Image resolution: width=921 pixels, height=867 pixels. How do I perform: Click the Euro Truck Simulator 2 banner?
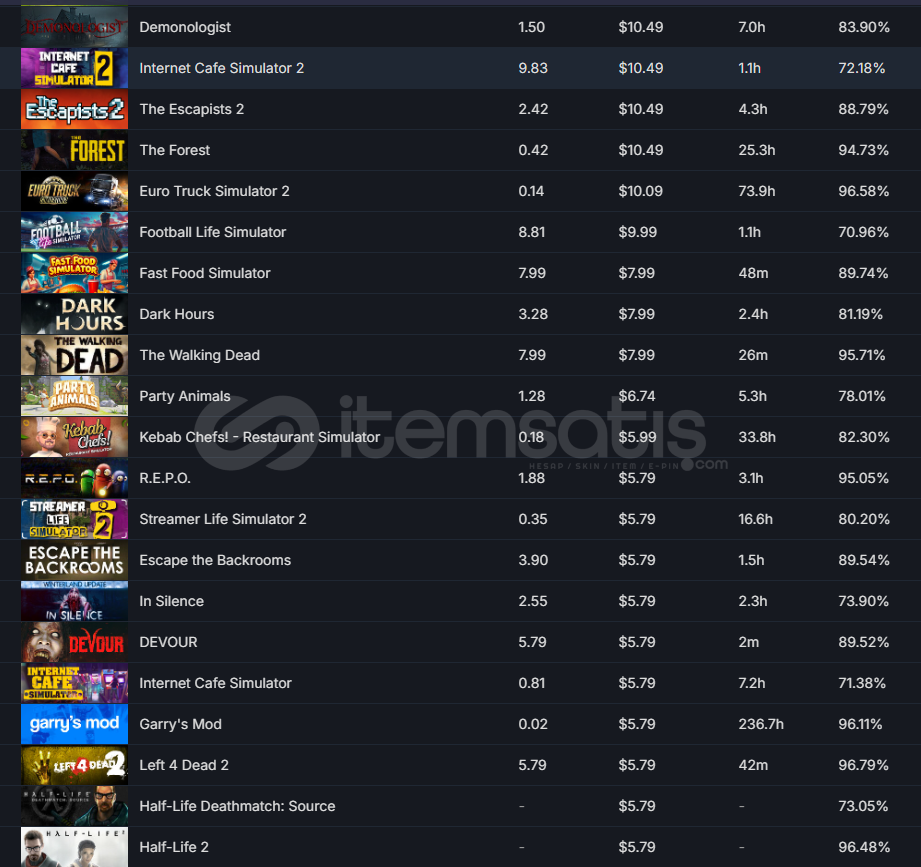(x=74, y=191)
